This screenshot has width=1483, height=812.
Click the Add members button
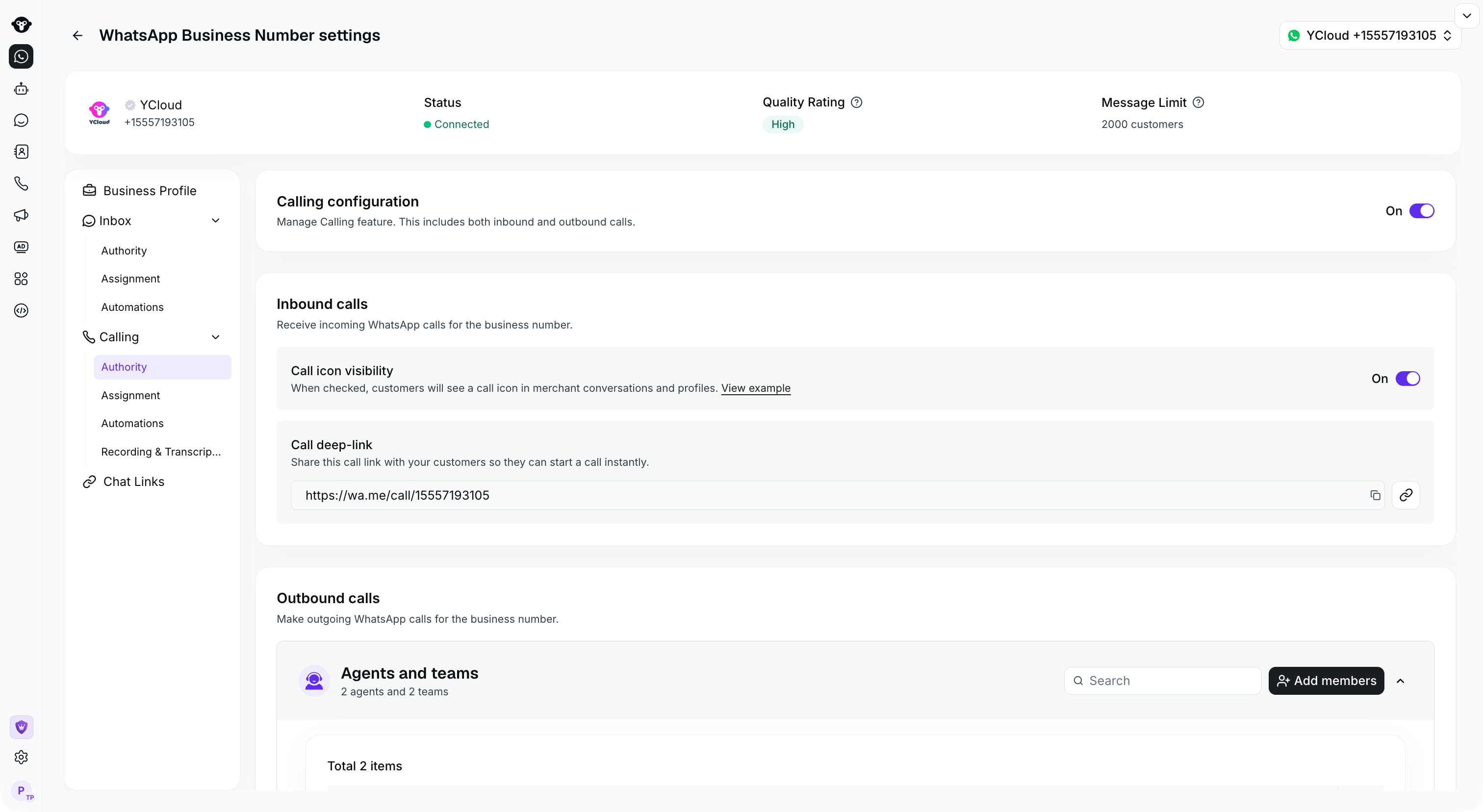coord(1326,682)
